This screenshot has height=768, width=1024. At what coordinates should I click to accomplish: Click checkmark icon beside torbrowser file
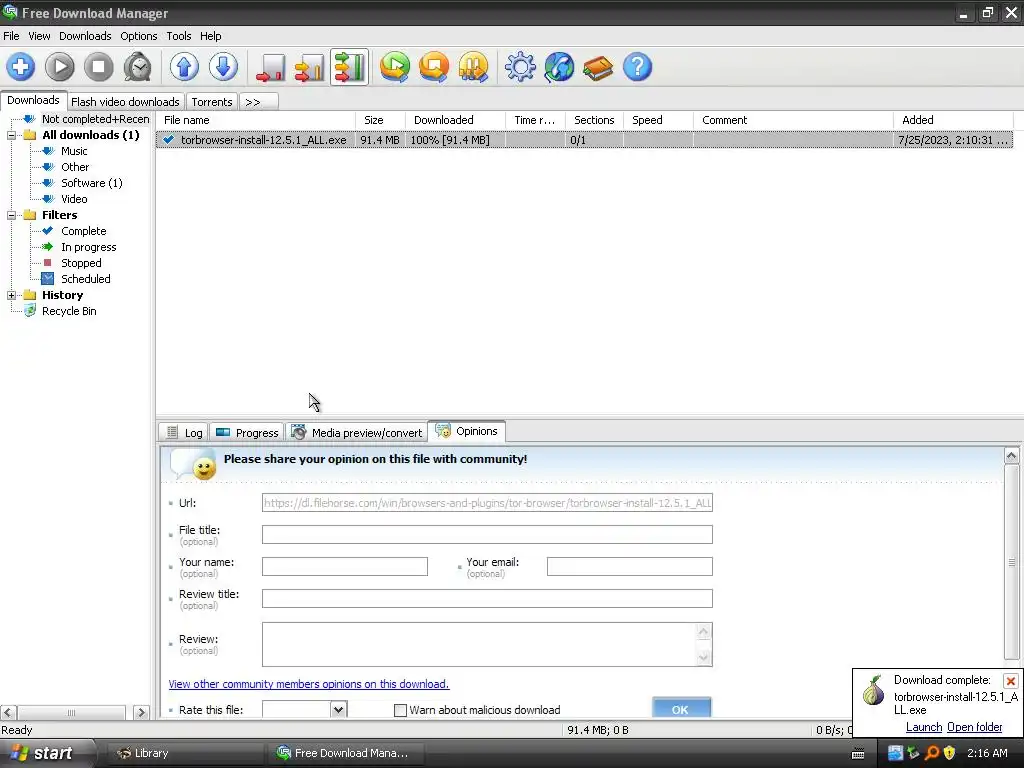169,139
